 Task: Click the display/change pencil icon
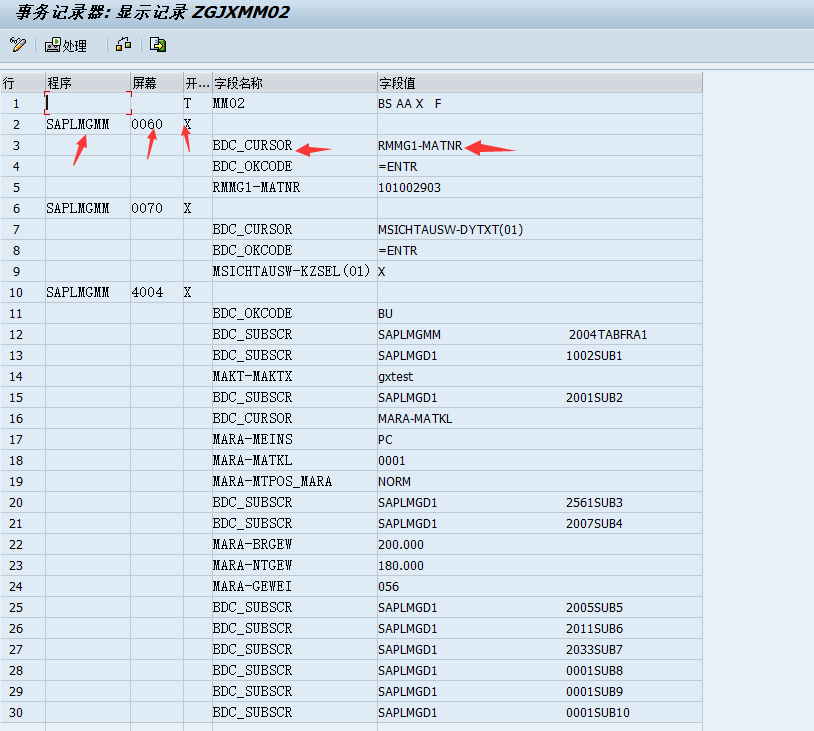[x=17, y=45]
